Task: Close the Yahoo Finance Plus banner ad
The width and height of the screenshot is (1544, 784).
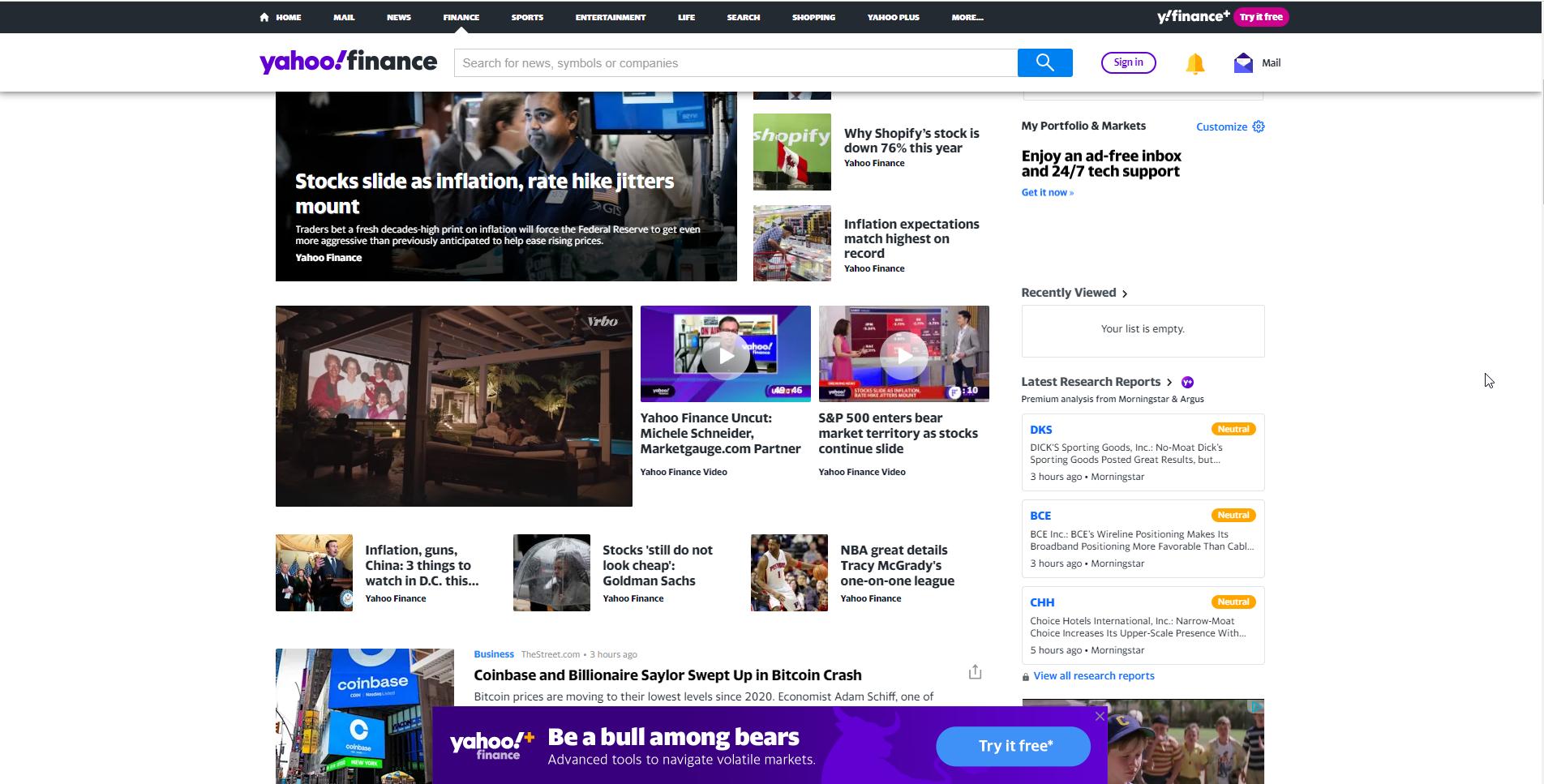Action: [1100, 716]
